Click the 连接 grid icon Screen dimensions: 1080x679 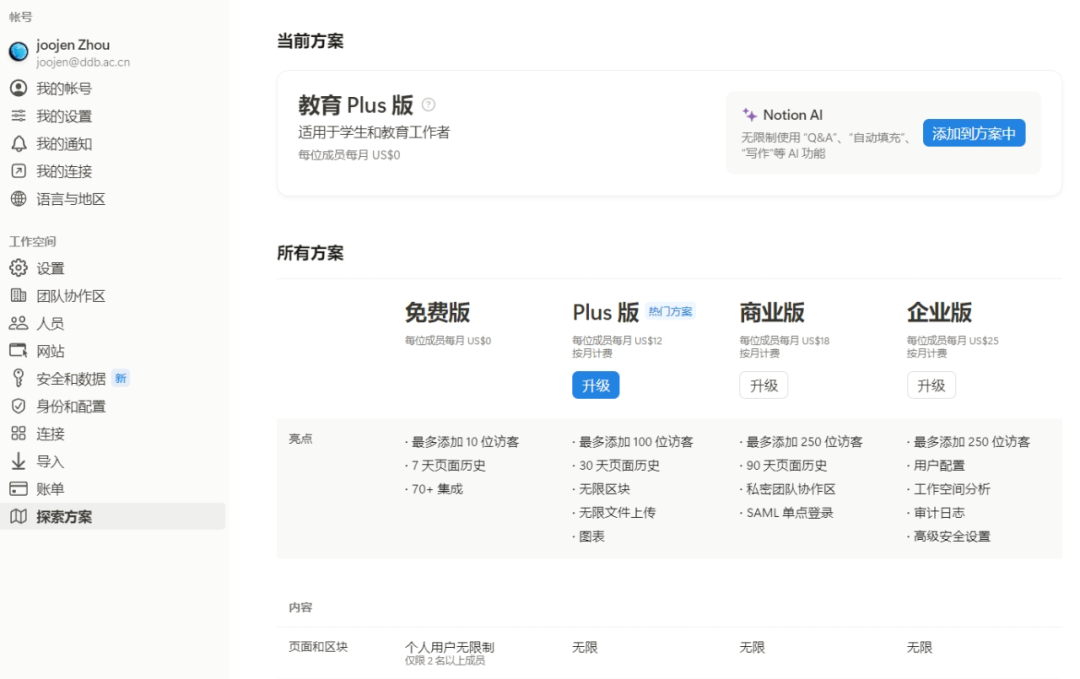19,433
